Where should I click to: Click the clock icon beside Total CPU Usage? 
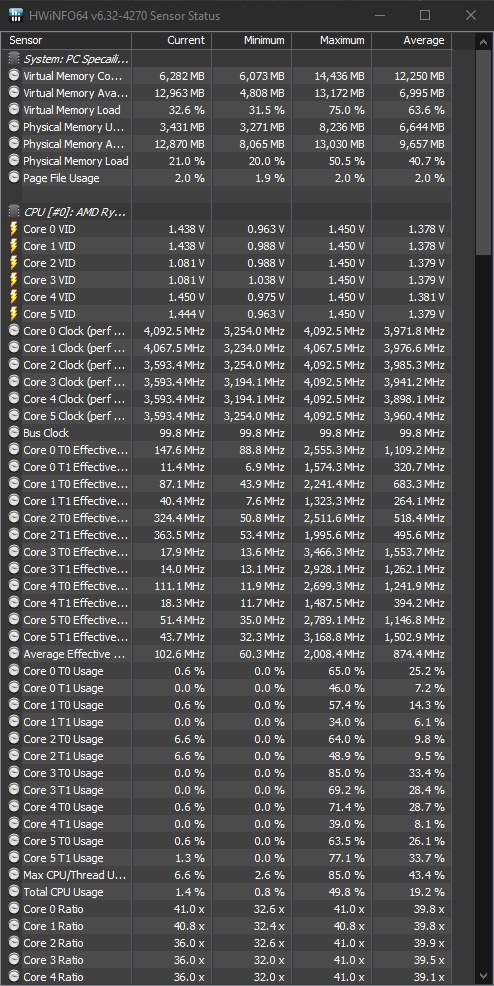point(14,892)
